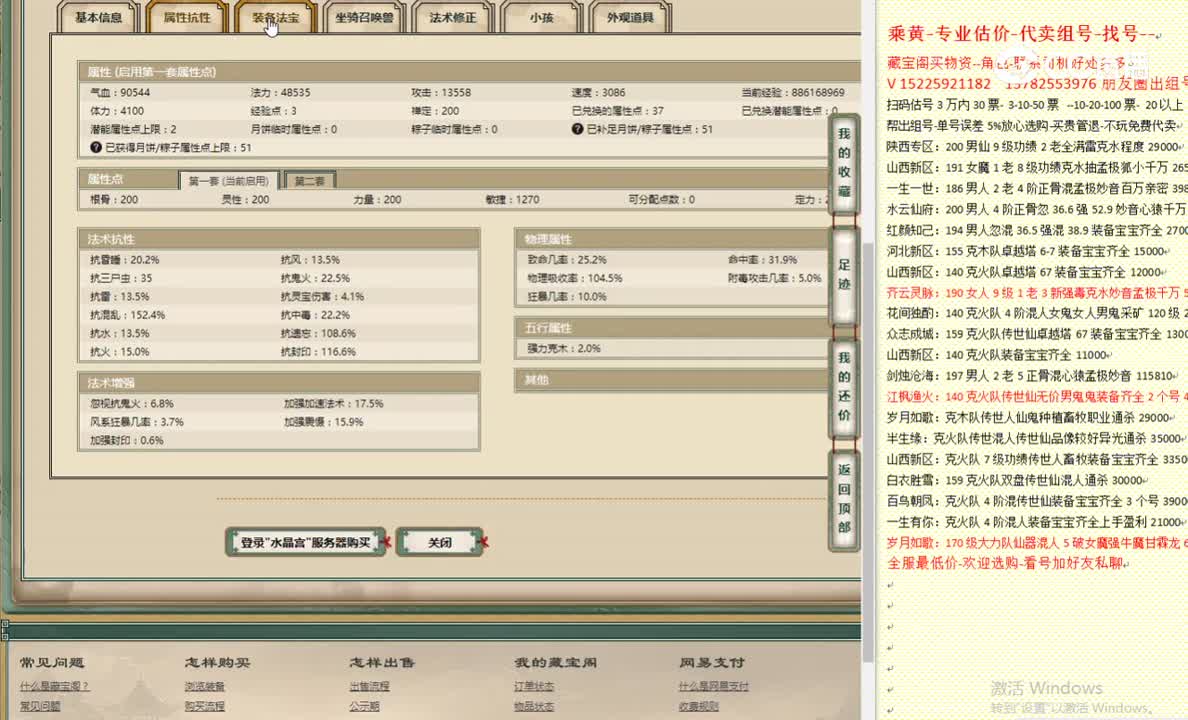Image resolution: width=1188 pixels, height=720 pixels.
Task: Select the 装备法宝 tab
Action: pyautogui.click(x=275, y=17)
